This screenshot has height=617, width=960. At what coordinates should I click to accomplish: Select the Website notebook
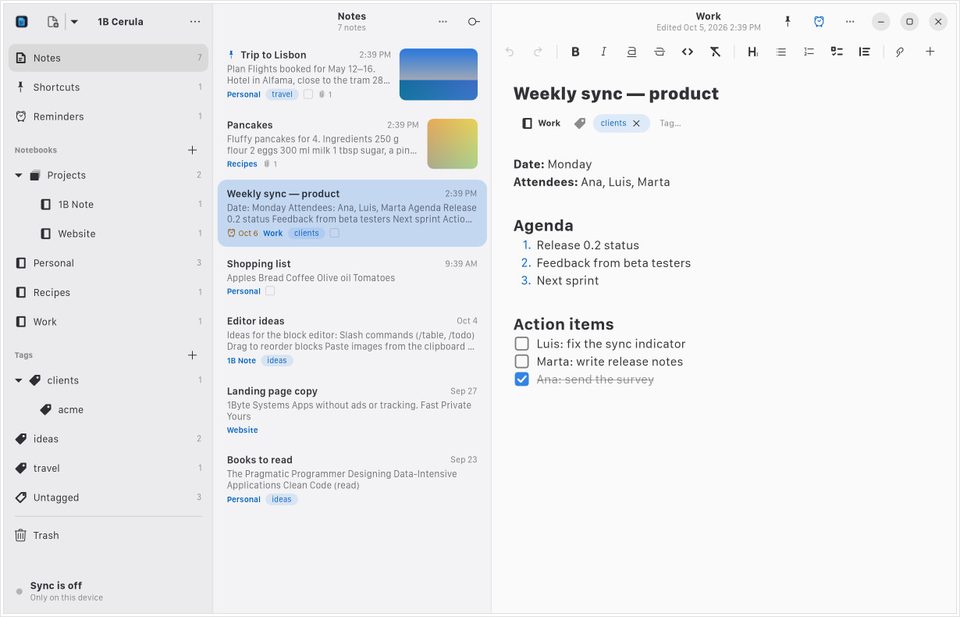[108, 234]
